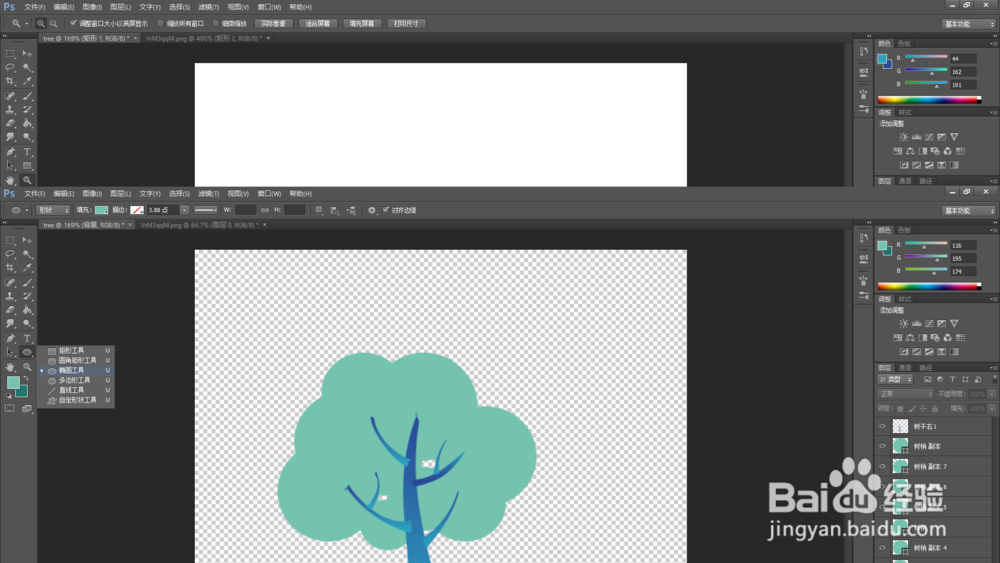Click 填充屏幕 button
The width and height of the screenshot is (1000, 563).
pyautogui.click(x=362, y=24)
